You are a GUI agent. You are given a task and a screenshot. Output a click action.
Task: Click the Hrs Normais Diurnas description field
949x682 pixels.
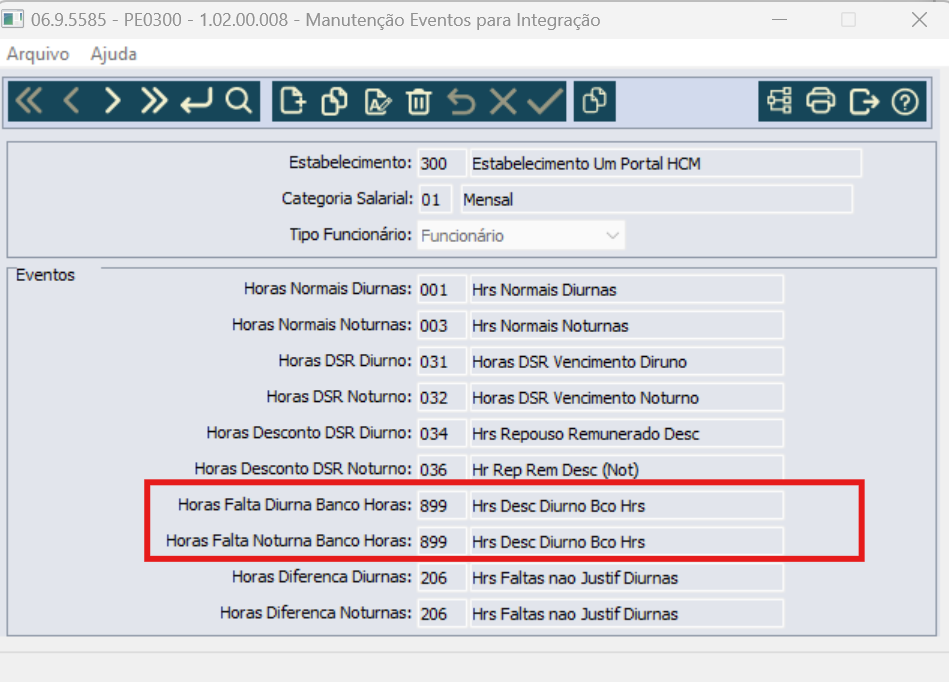(627, 290)
